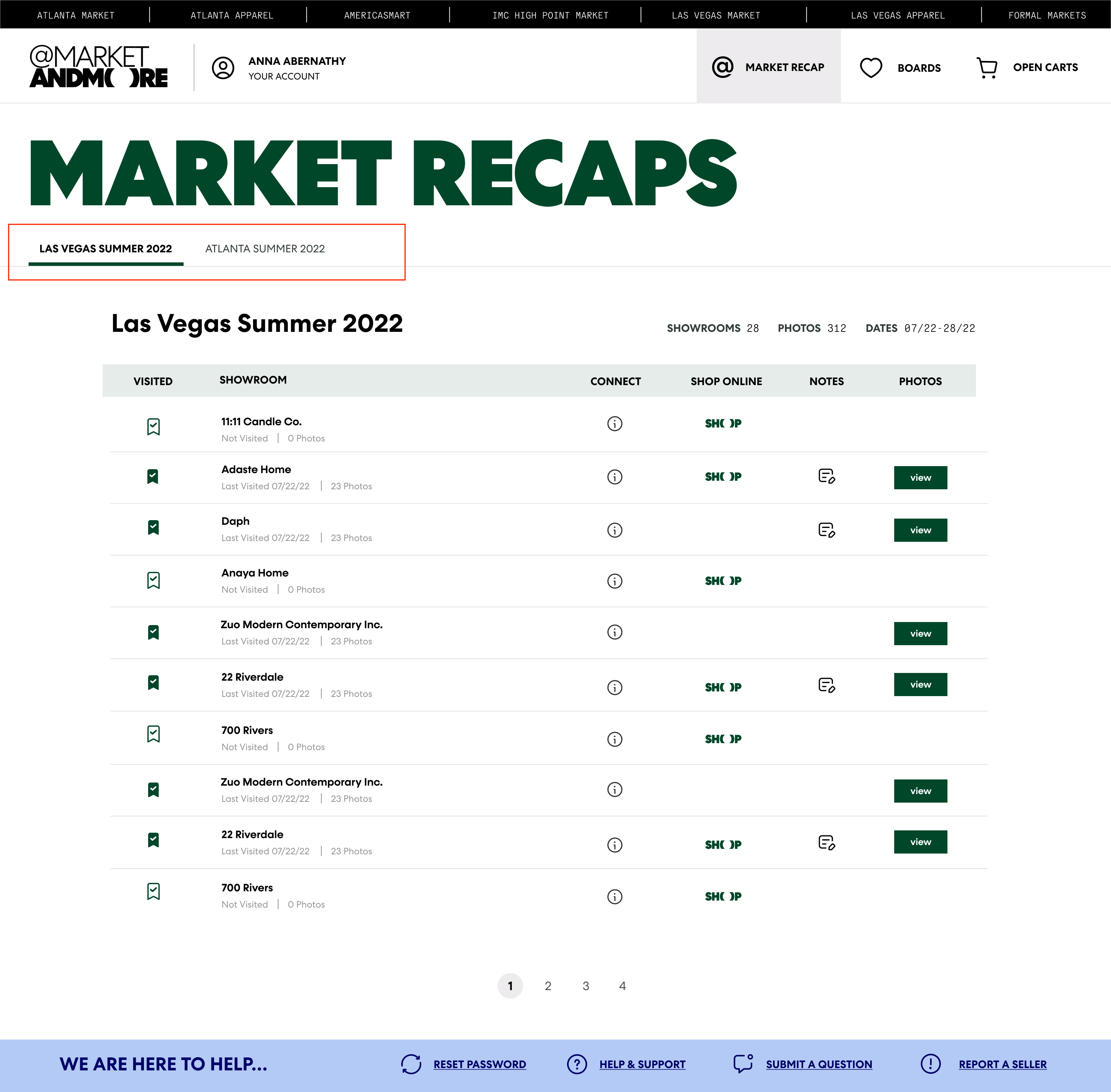
Task: Click the Visited column header
Action: (x=153, y=381)
